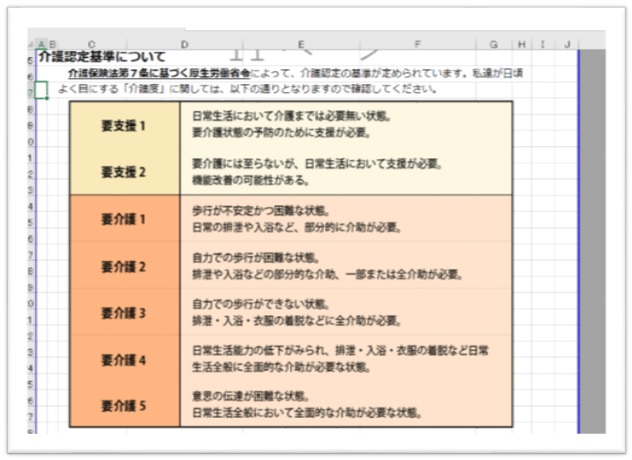Select column C header

pos(92,44)
